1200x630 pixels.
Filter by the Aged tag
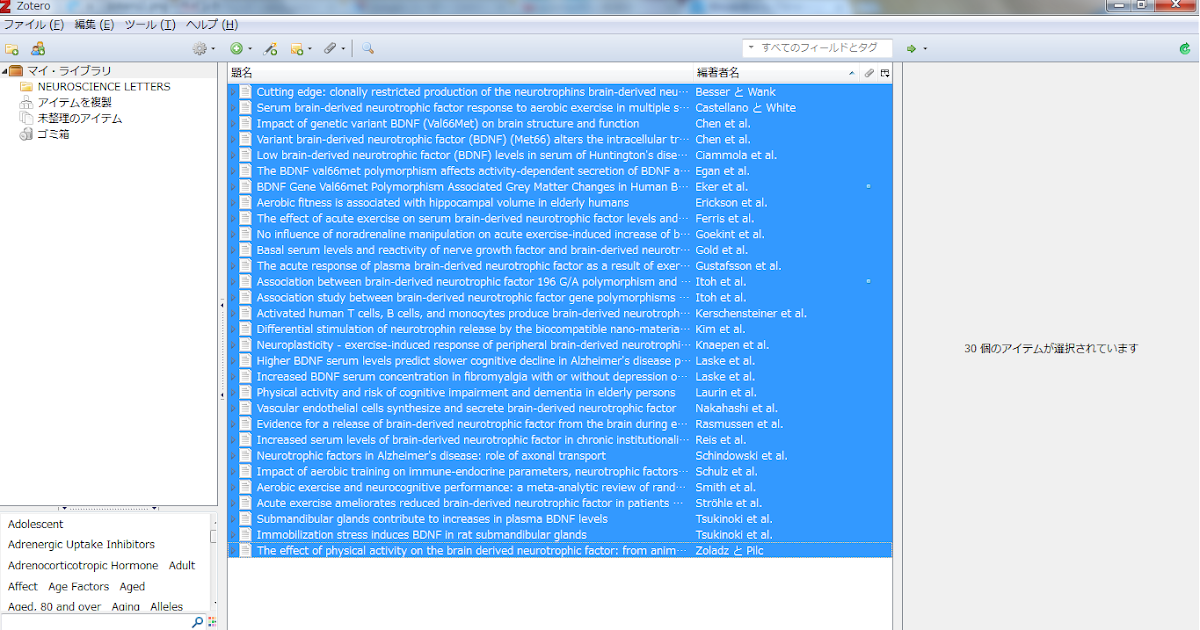tap(132, 587)
